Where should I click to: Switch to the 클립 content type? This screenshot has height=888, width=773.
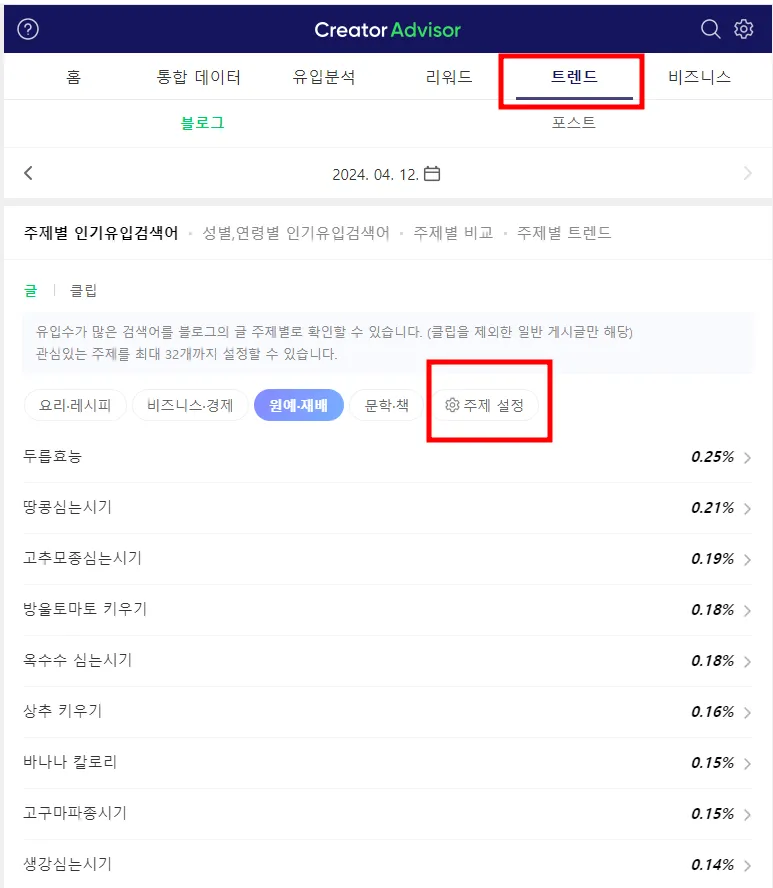83,291
